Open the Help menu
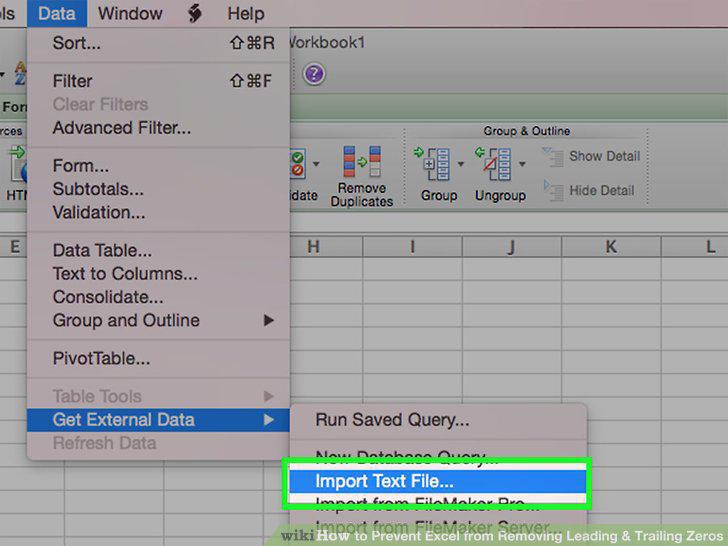The image size is (728, 546). [x=246, y=13]
